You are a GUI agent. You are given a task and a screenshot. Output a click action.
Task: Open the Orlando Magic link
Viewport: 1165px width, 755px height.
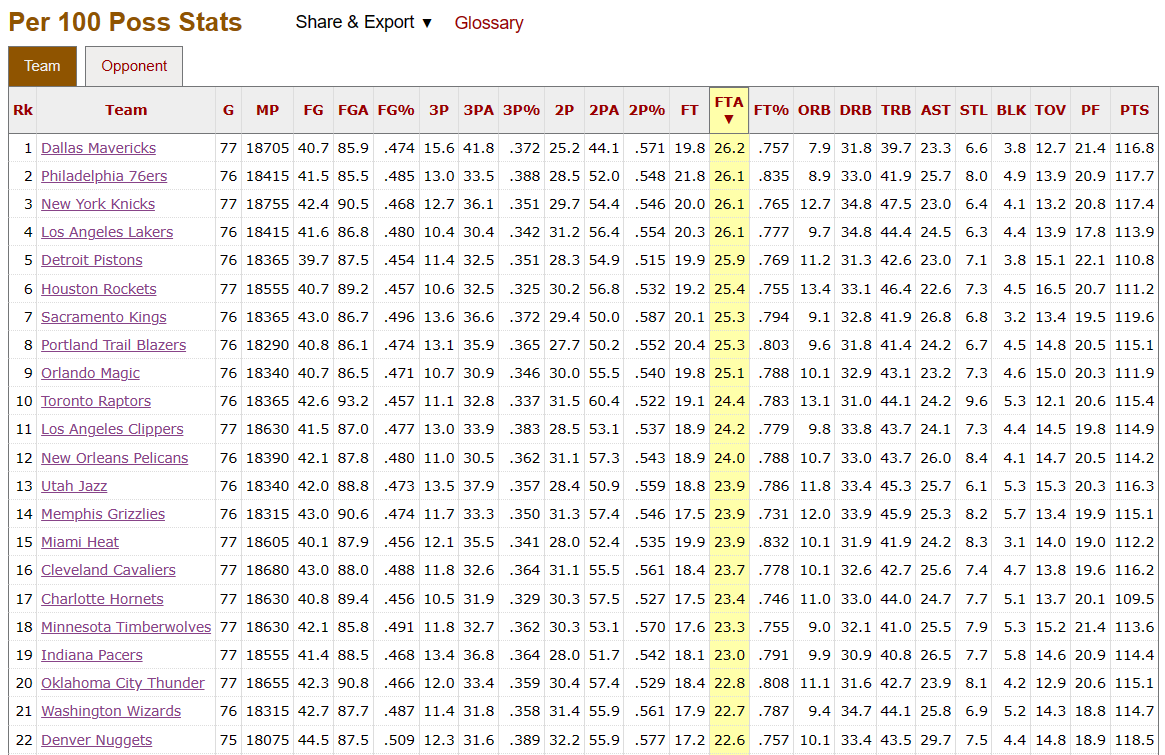tap(90, 373)
